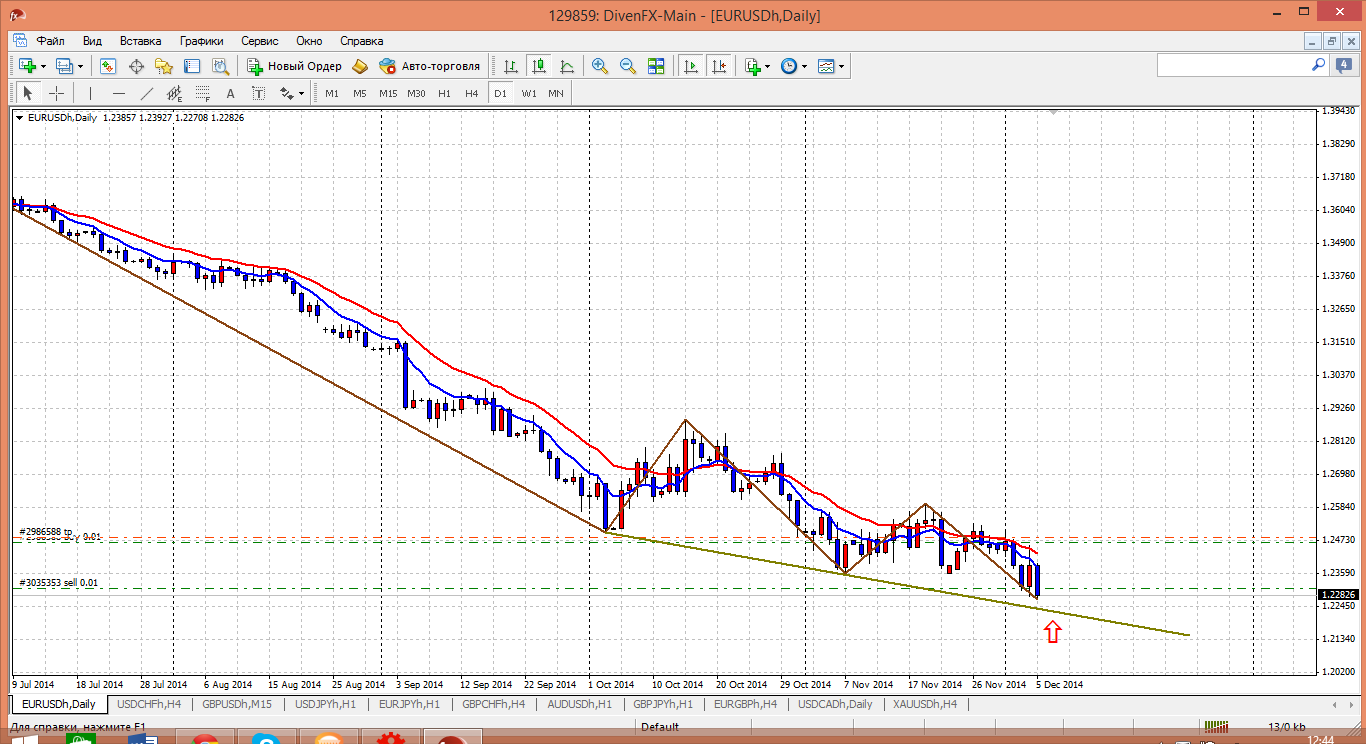The image size is (1369, 744).
Task: Click the search input field
Action: 1234,65
